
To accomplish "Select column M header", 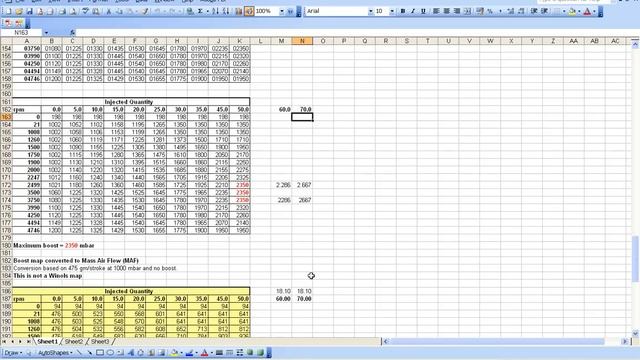I will pos(281,41).
